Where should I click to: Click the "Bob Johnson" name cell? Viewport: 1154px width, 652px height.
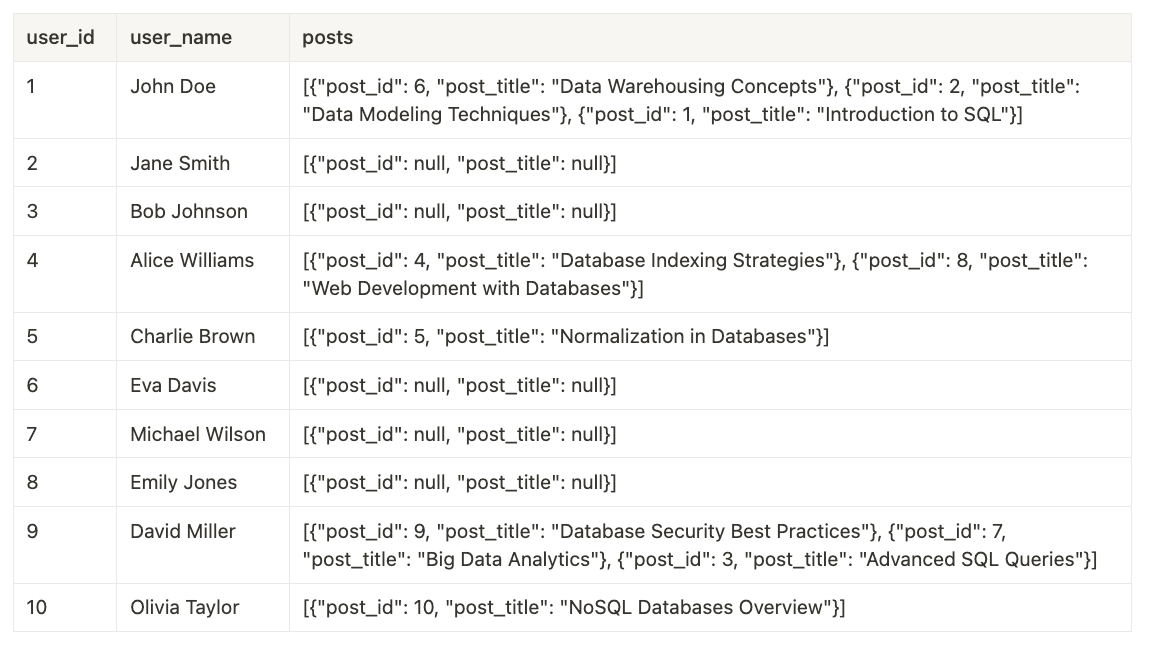189,212
